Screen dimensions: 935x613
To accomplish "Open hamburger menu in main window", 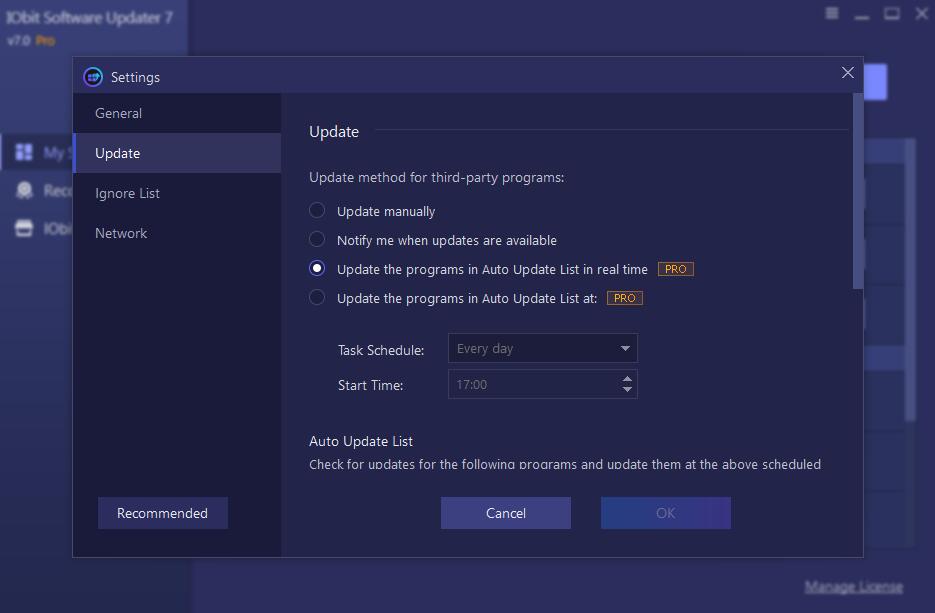I will click(832, 13).
